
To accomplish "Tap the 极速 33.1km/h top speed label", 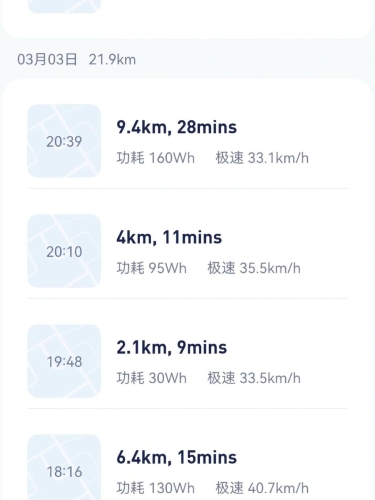I will click(x=262, y=158).
